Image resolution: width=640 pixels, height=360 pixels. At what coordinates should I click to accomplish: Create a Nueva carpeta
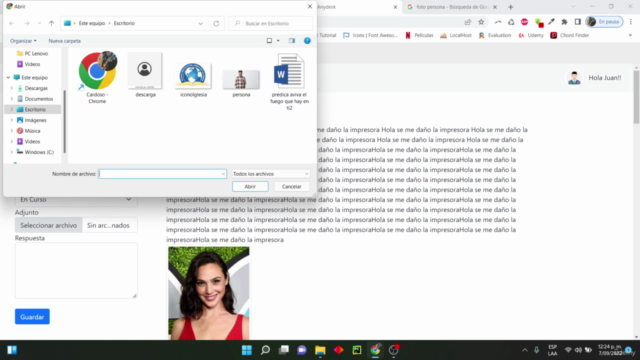pos(64,41)
